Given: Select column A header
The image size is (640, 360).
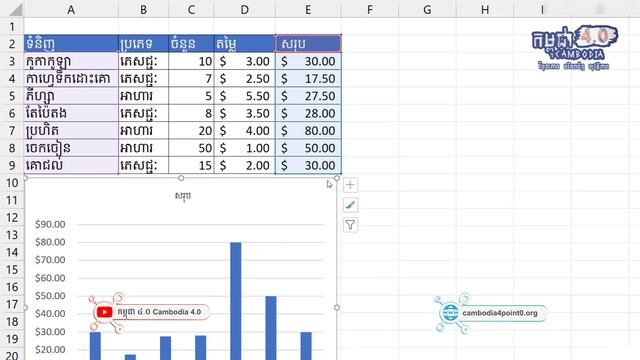Looking at the screenshot, I should (x=71, y=9).
